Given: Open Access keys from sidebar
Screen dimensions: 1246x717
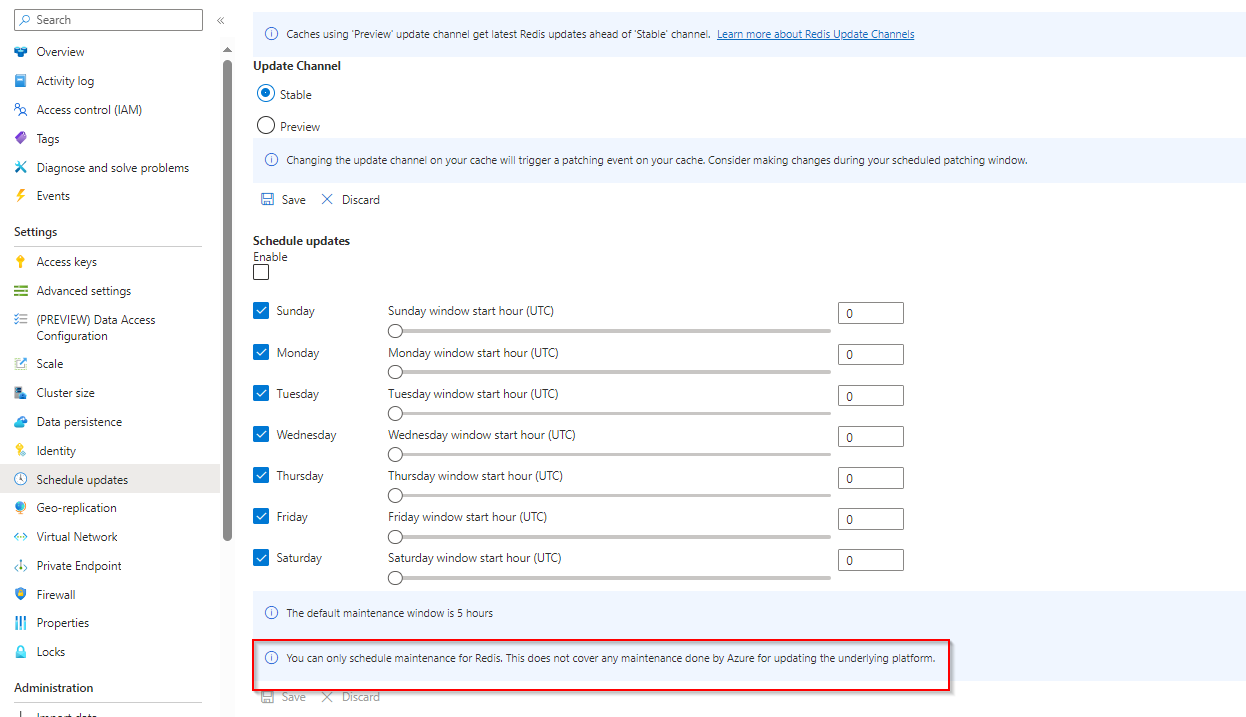Looking at the screenshot, I should pyautogui.click(x=110, y=262).
